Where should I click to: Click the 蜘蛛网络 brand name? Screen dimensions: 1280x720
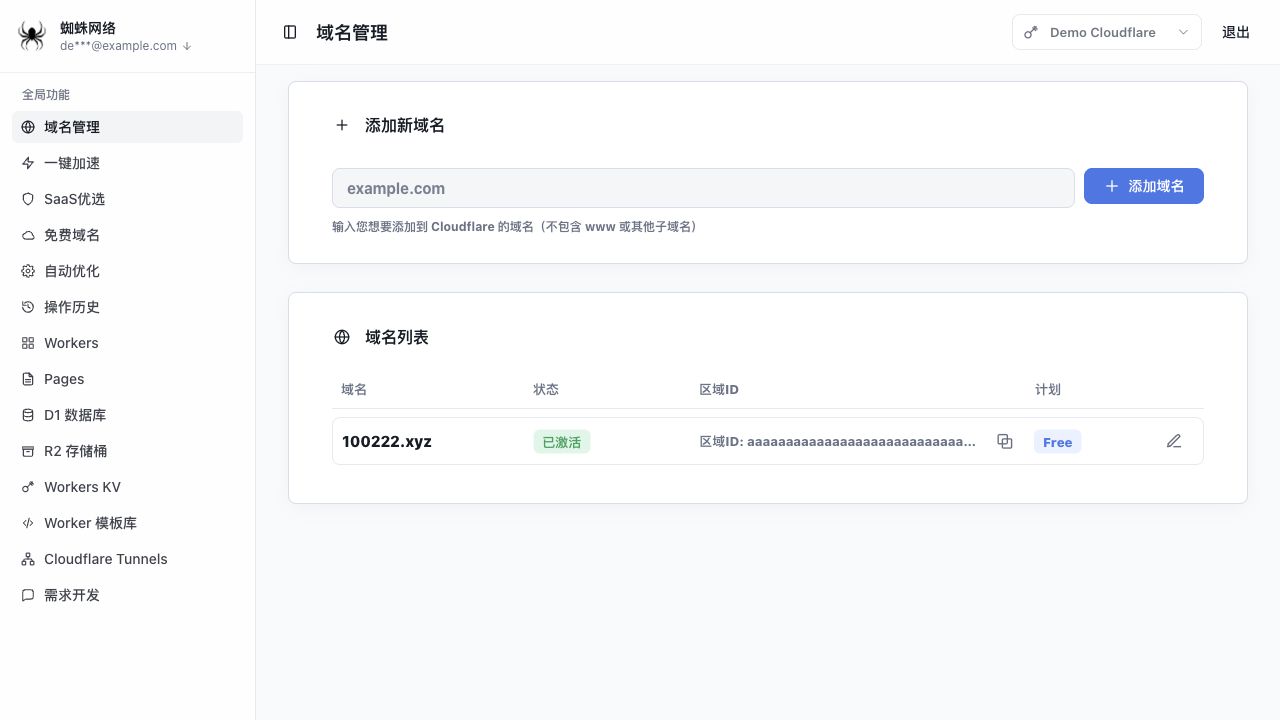point(88,28)
